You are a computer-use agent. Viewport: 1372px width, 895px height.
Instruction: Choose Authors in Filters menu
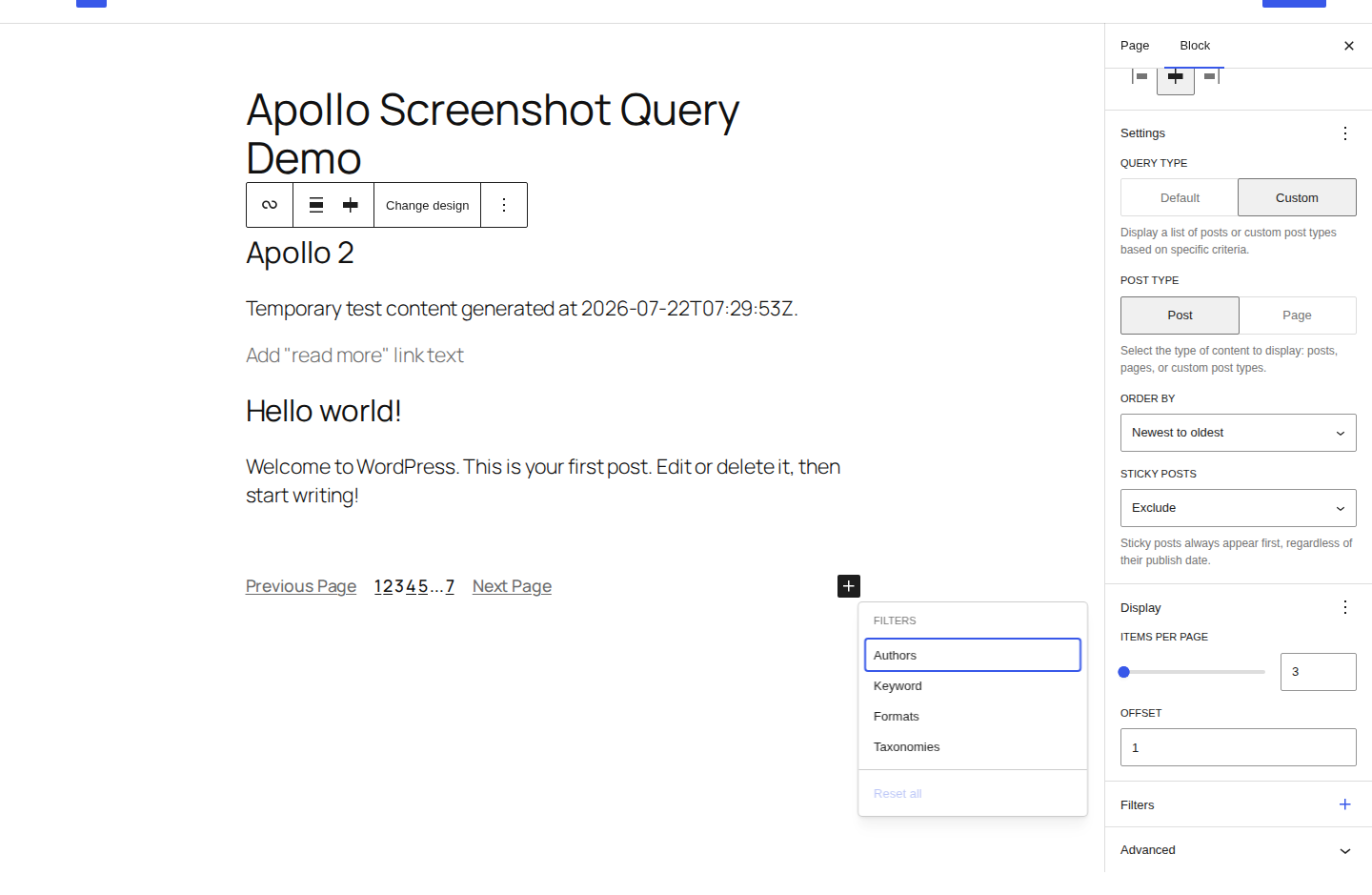pos(973,655)
